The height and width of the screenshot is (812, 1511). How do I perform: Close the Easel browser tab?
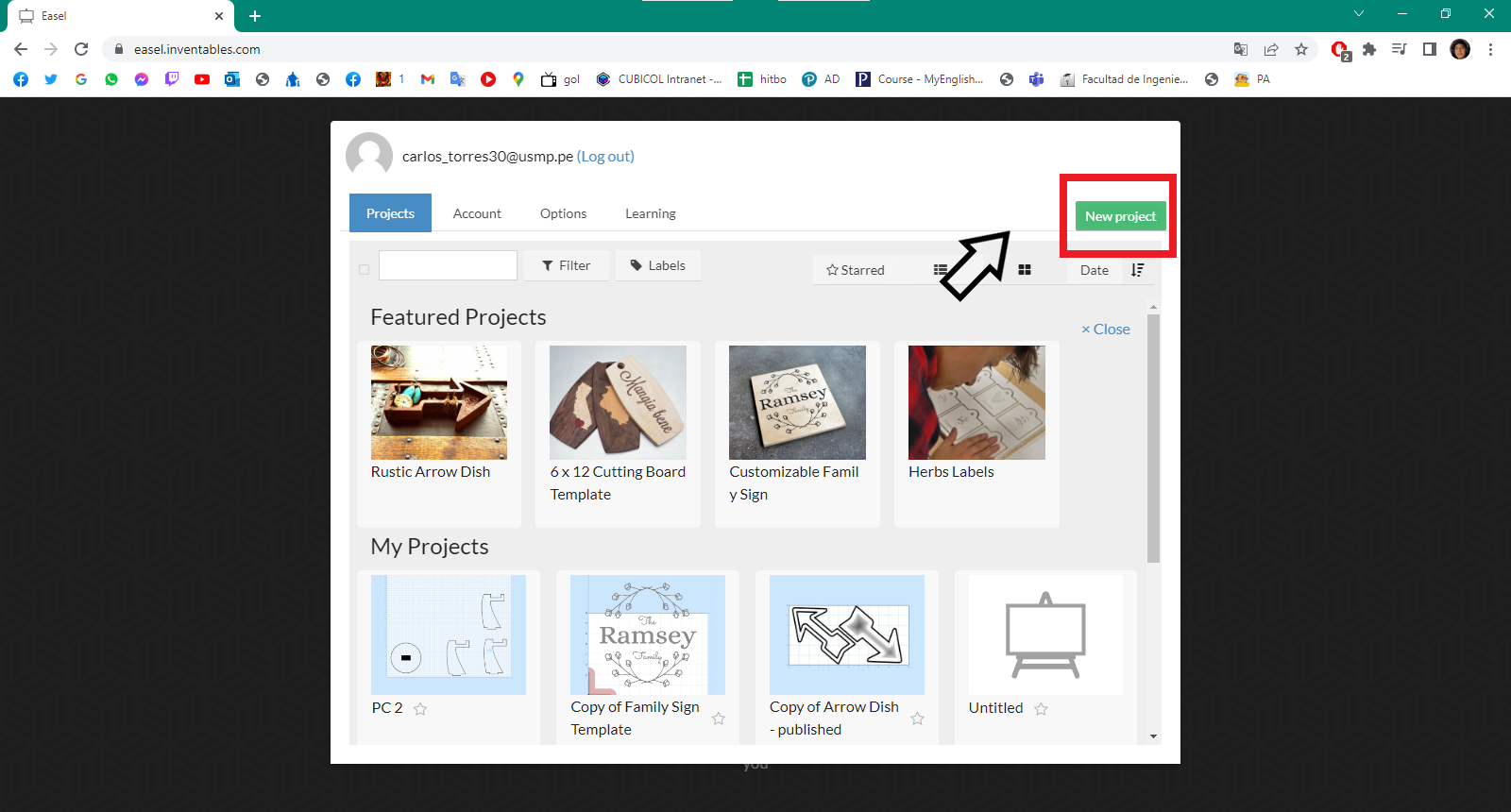pos(219,16)
